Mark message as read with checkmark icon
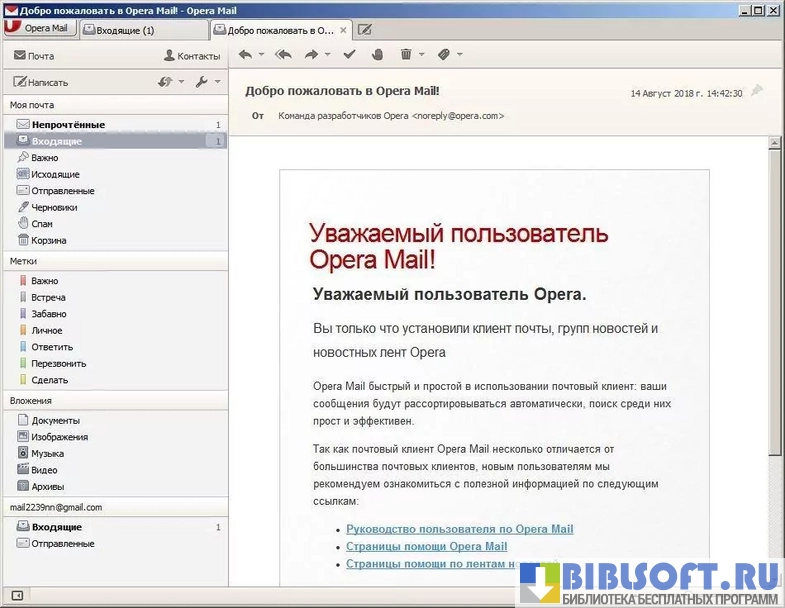This screenshot has height=608, width=785. pos(349,54)
